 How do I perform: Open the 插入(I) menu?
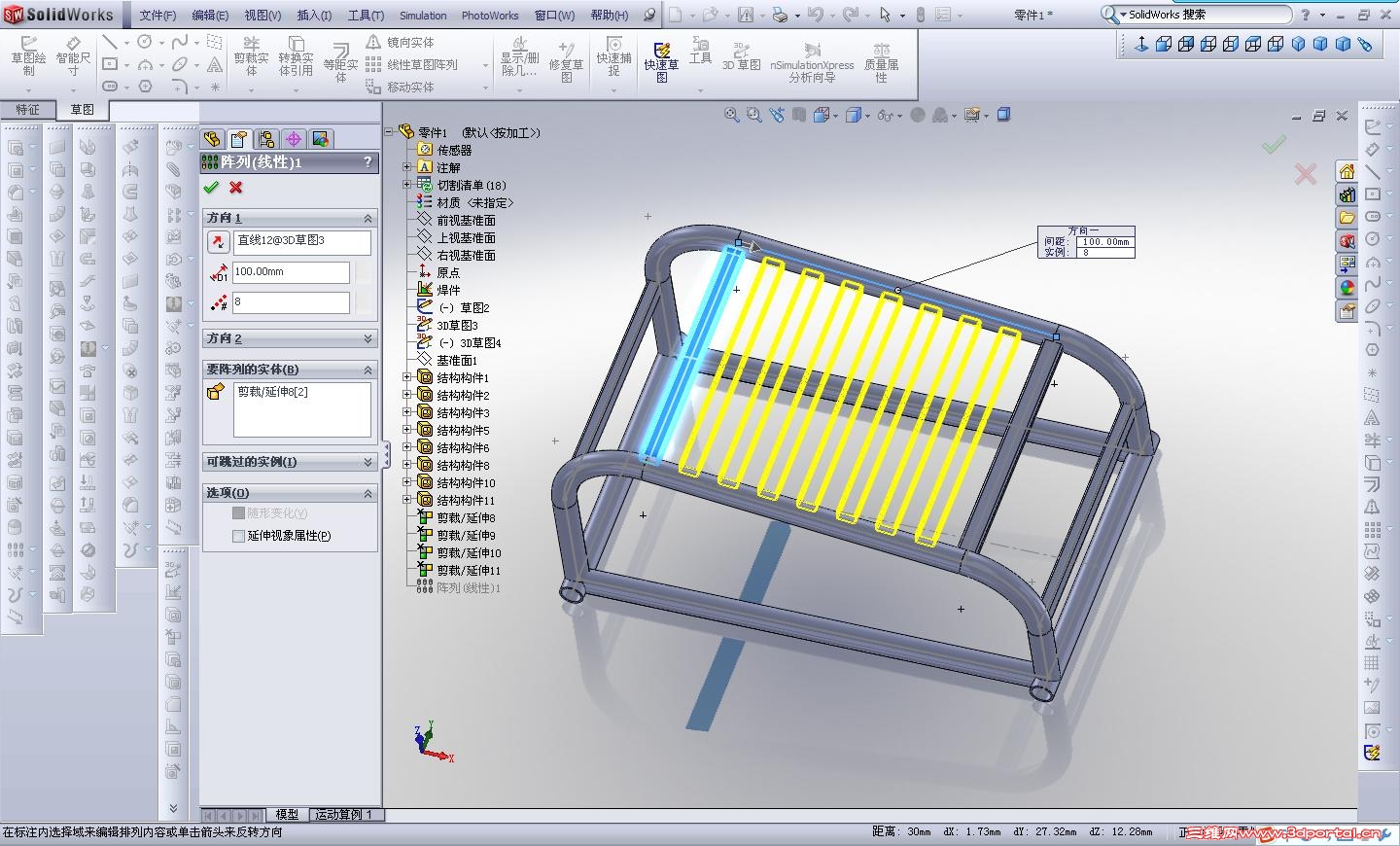pyautogui.click(x=314, y=16)
